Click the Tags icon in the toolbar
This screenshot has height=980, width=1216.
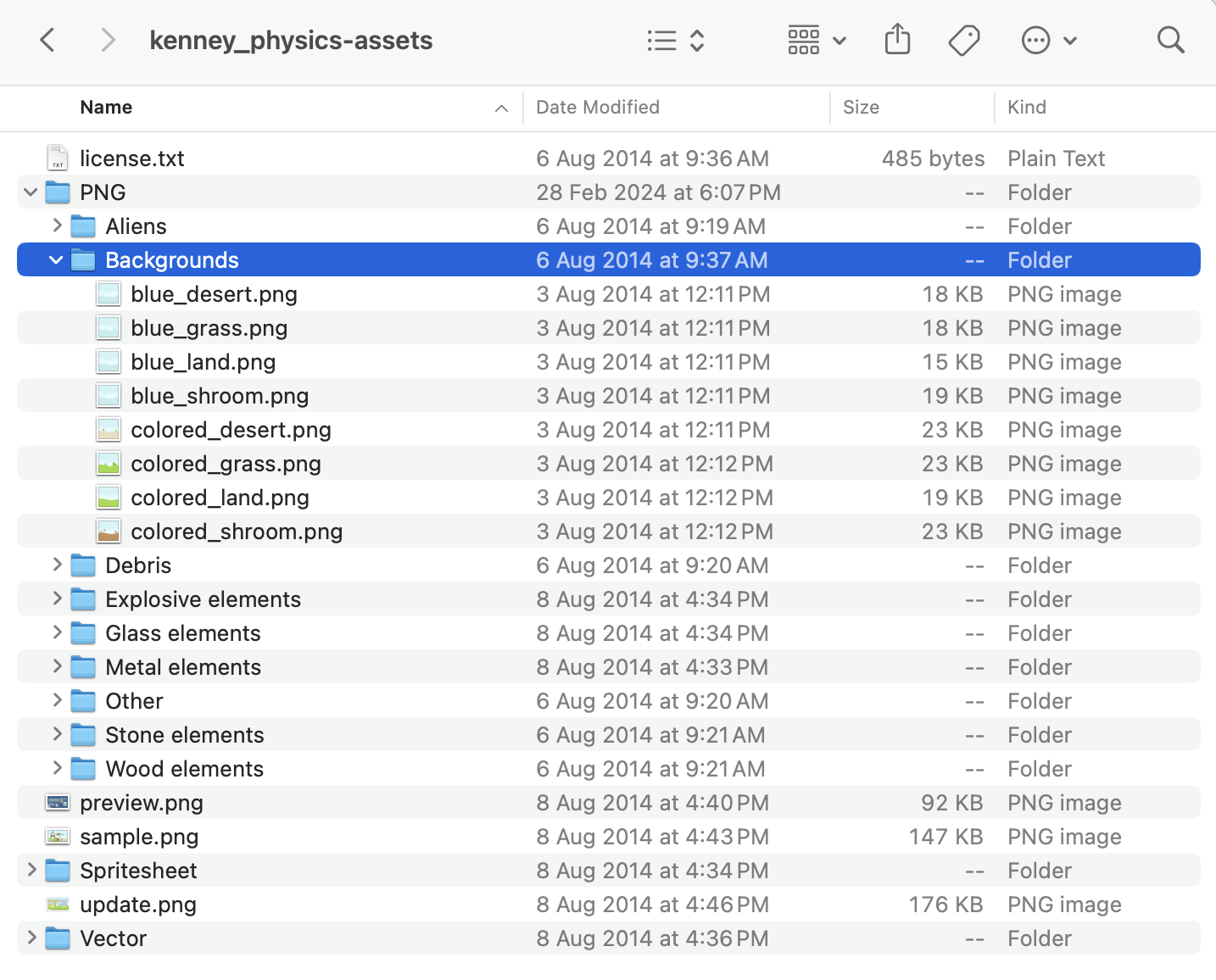tap(965, 39)
